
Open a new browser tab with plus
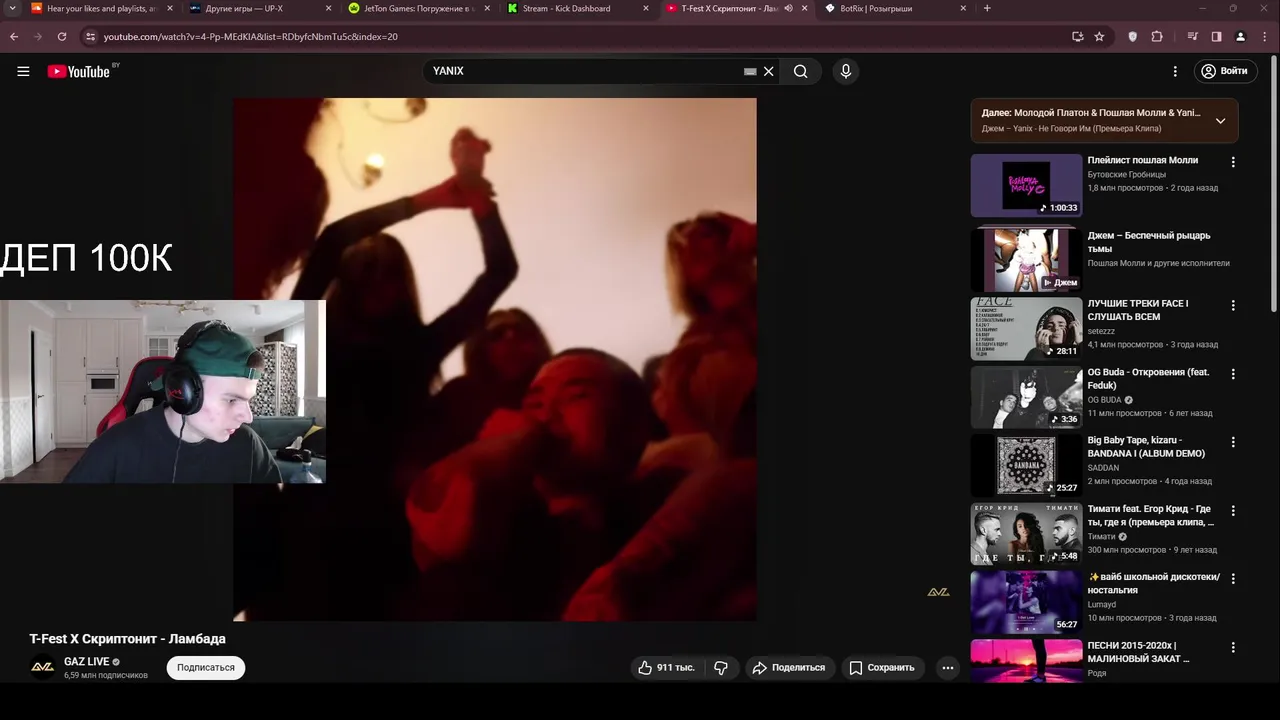coord(987,8)
